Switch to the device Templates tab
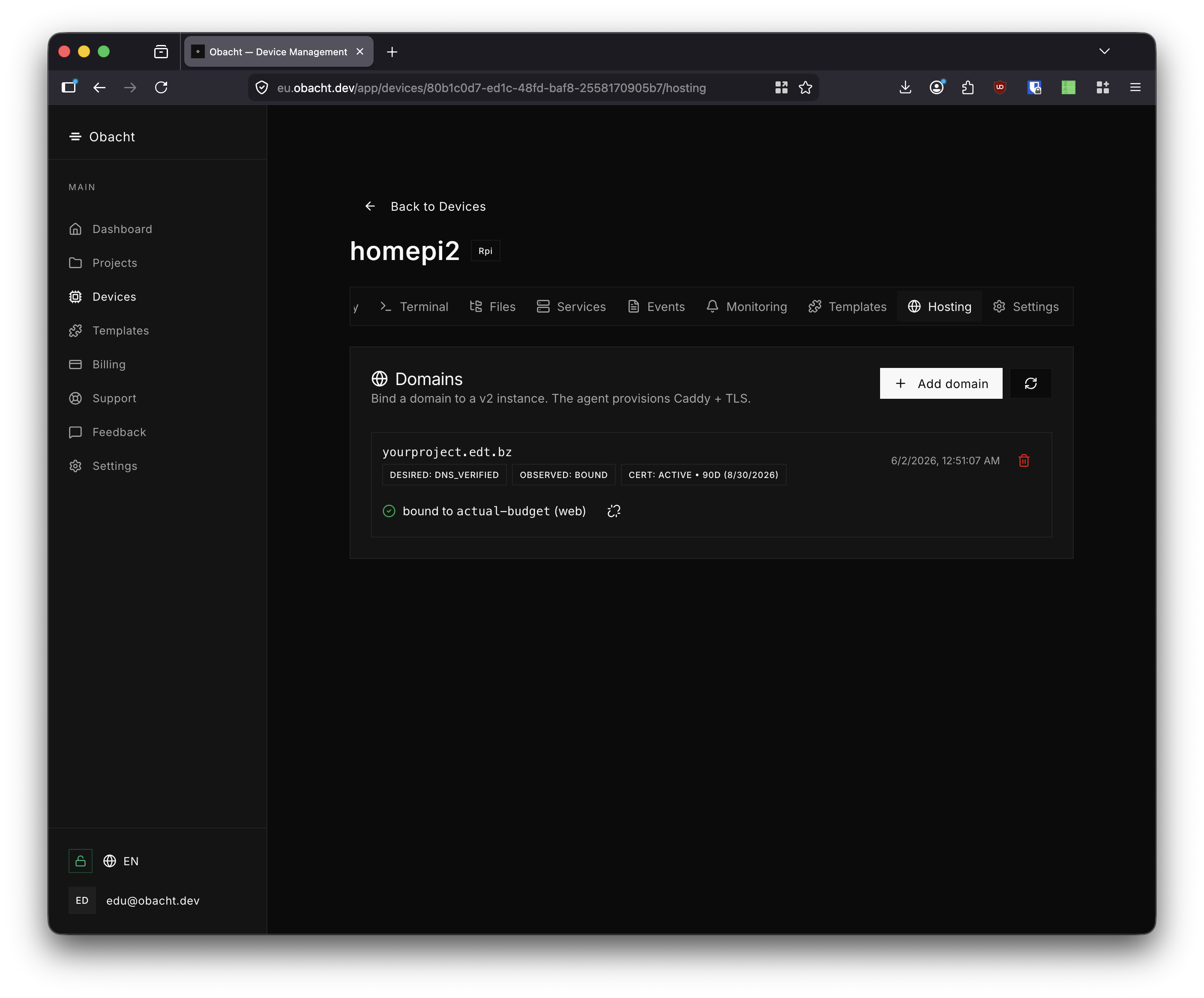The height and width of the screenshot is (998, 1204). coord(848,307)
